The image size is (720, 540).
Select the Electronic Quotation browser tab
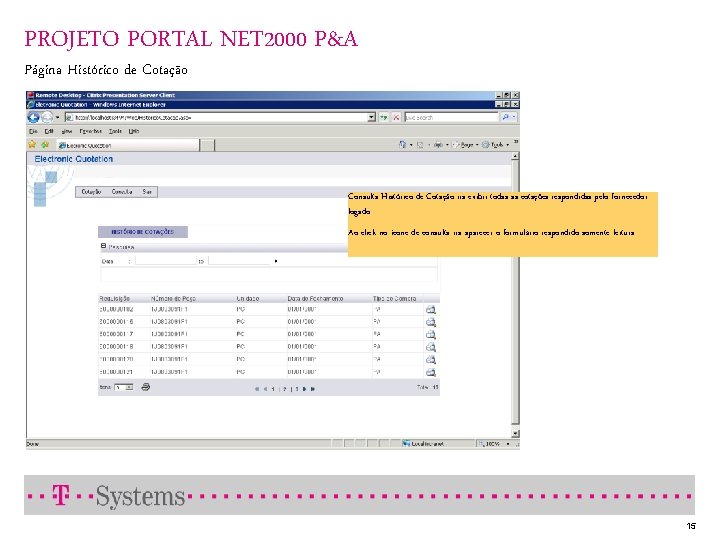pyautogui.click(x=128, y=146)
